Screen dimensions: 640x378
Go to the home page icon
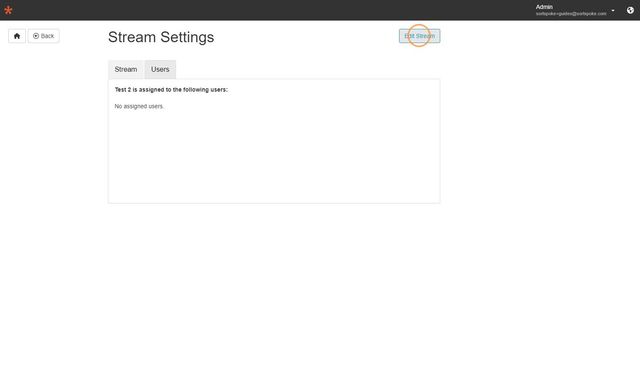coord(17,36)
